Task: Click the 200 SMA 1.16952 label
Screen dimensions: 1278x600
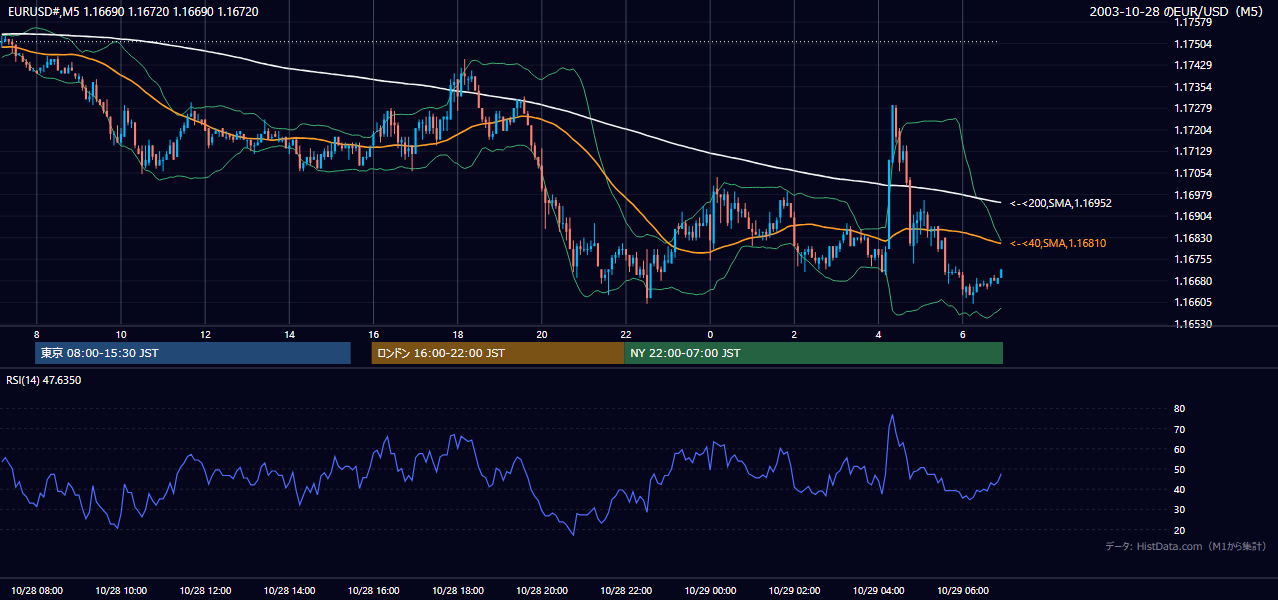Action: 1061,203
